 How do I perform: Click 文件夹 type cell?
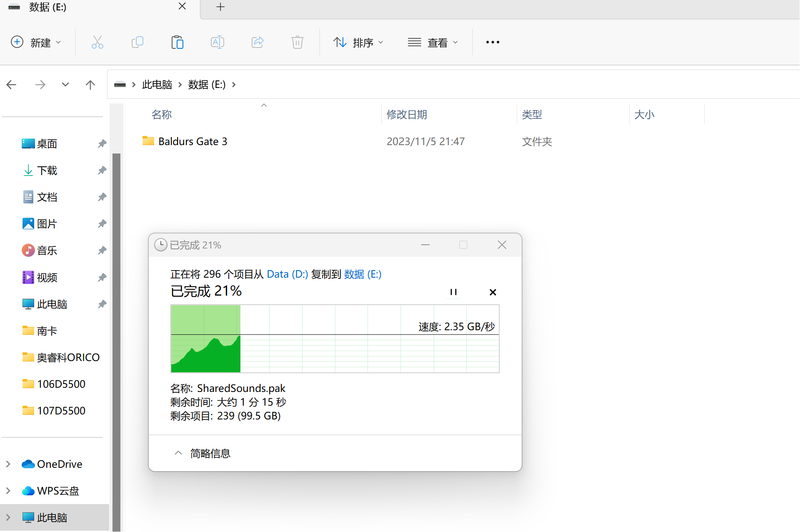(x=537, y=142)
